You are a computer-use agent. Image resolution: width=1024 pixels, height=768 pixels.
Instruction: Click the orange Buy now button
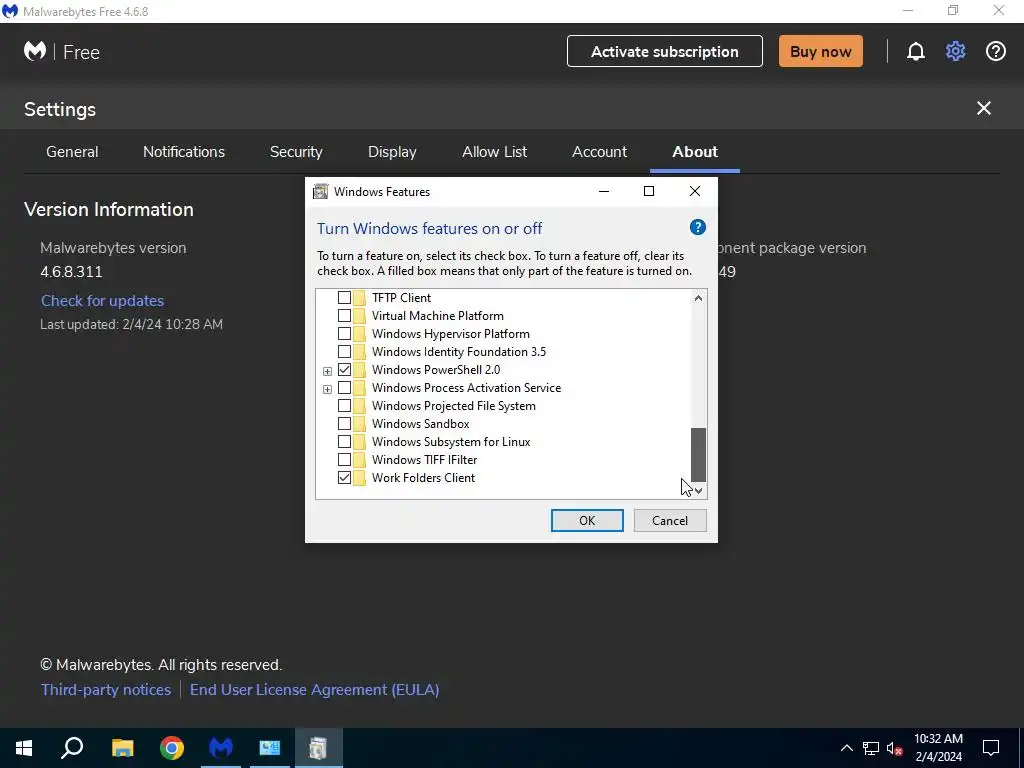pos(820,52)
